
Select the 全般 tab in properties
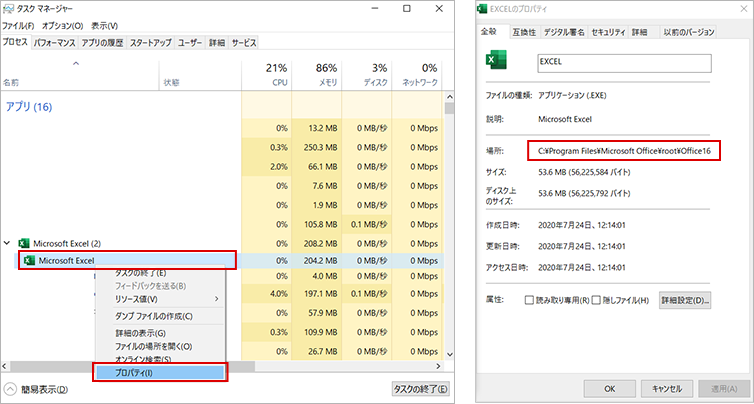click(493, 32)
